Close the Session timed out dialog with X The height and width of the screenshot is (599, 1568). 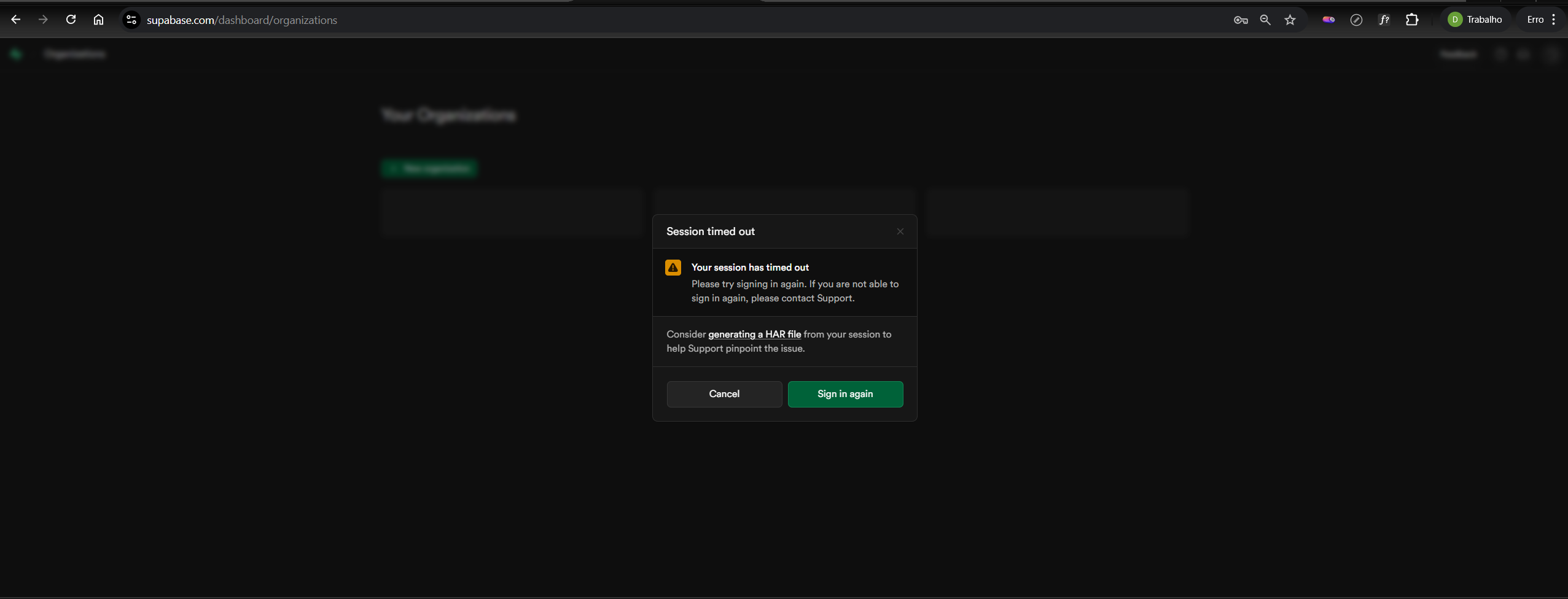[900, 231]
